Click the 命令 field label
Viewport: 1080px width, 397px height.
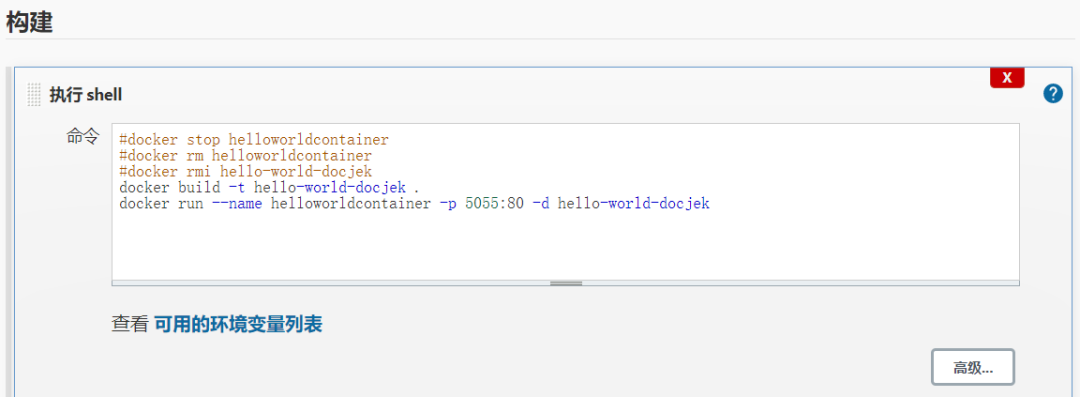click(83, 136)
